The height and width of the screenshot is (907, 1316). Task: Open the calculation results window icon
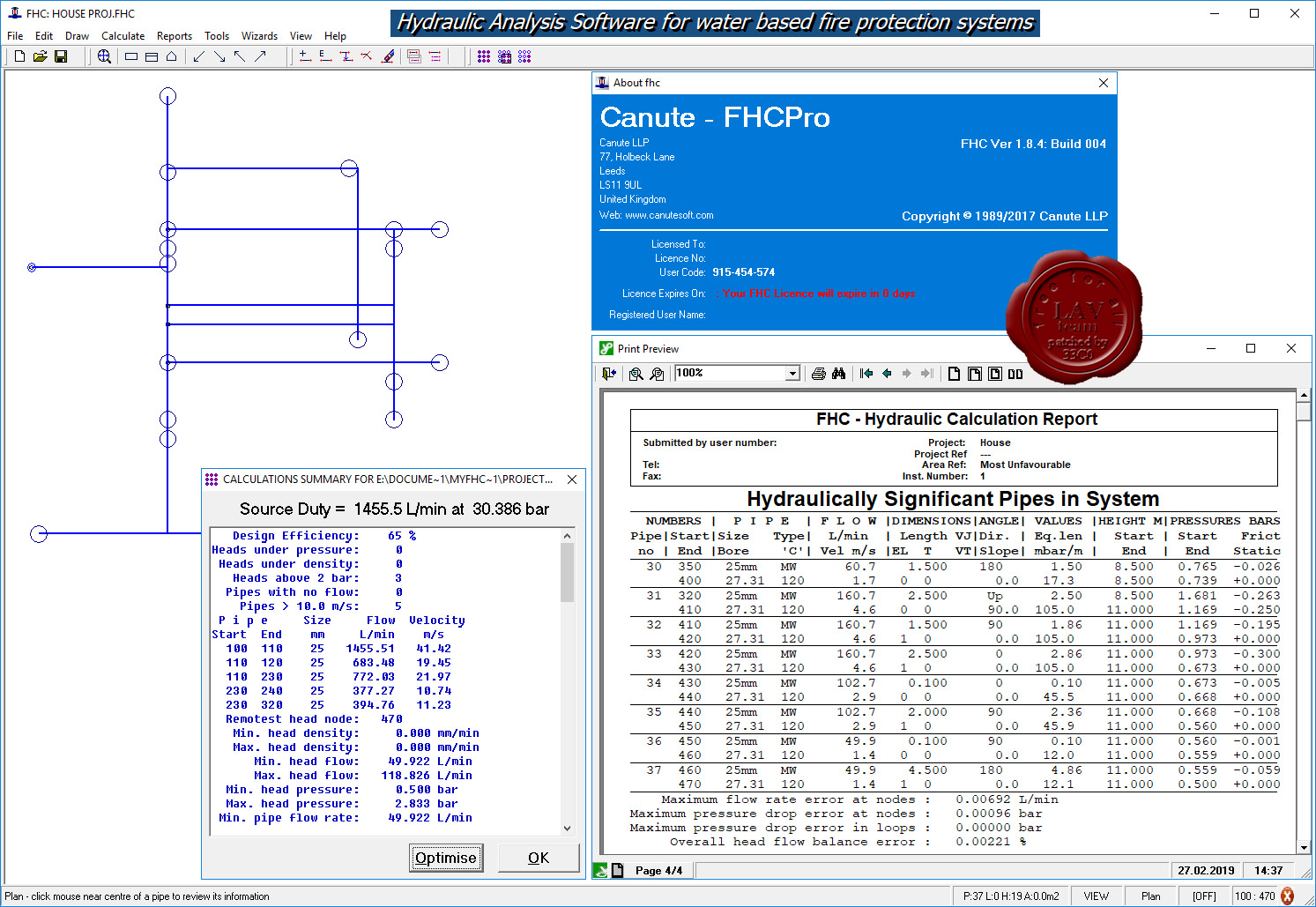point(414,56)
